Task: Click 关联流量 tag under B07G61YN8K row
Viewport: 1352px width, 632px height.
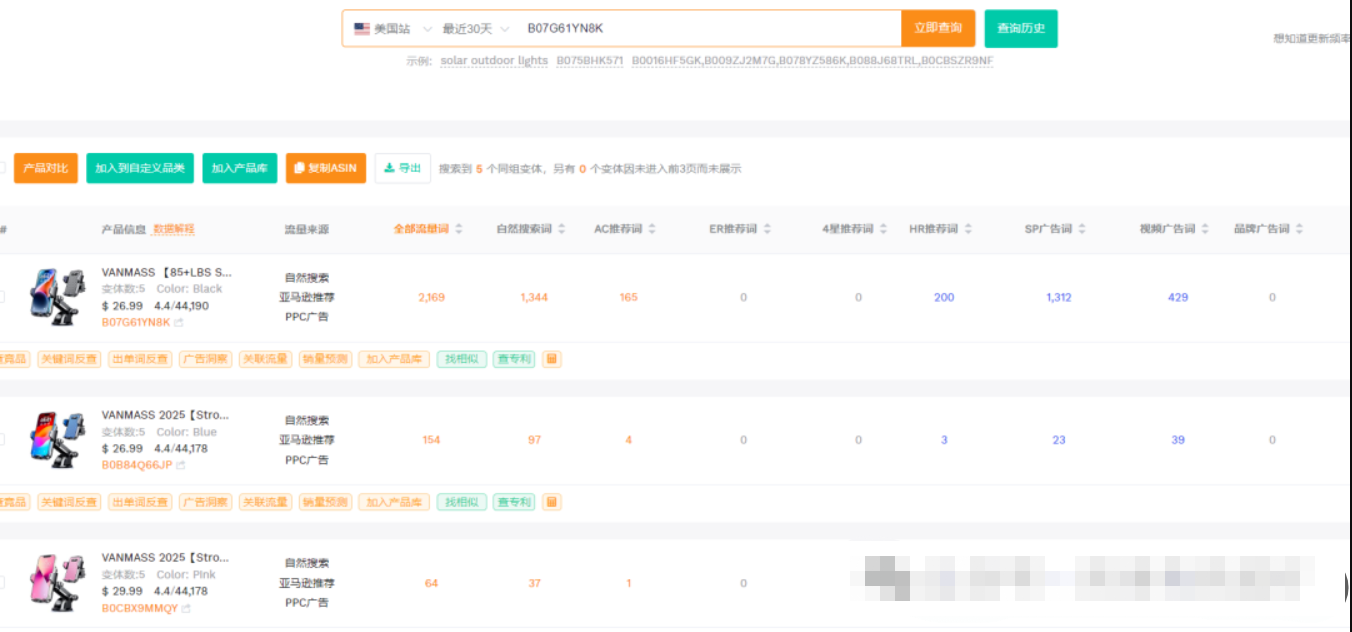Action: 265,359
